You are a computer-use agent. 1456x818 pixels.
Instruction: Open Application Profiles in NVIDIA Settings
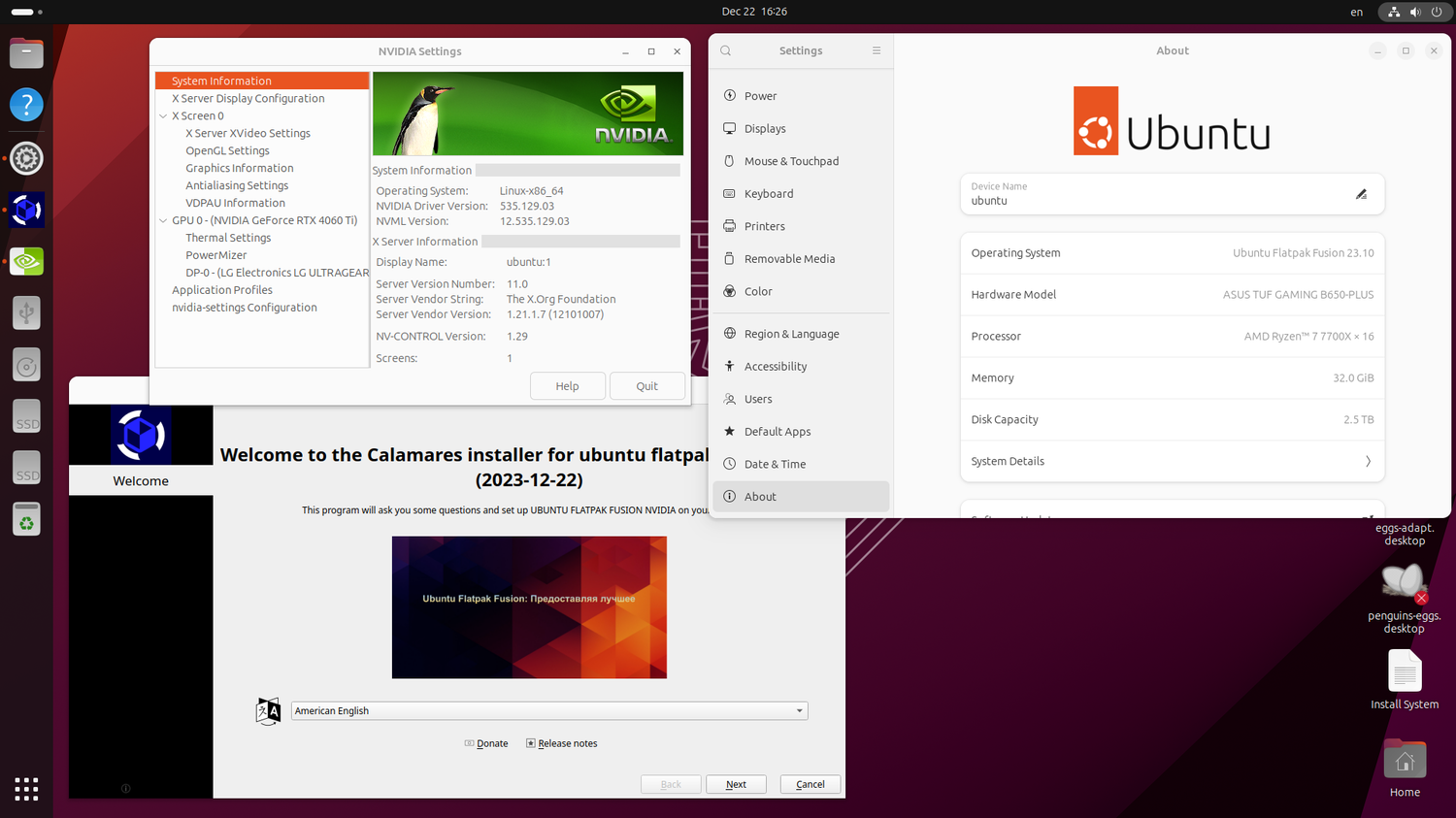tap(221, 290)
